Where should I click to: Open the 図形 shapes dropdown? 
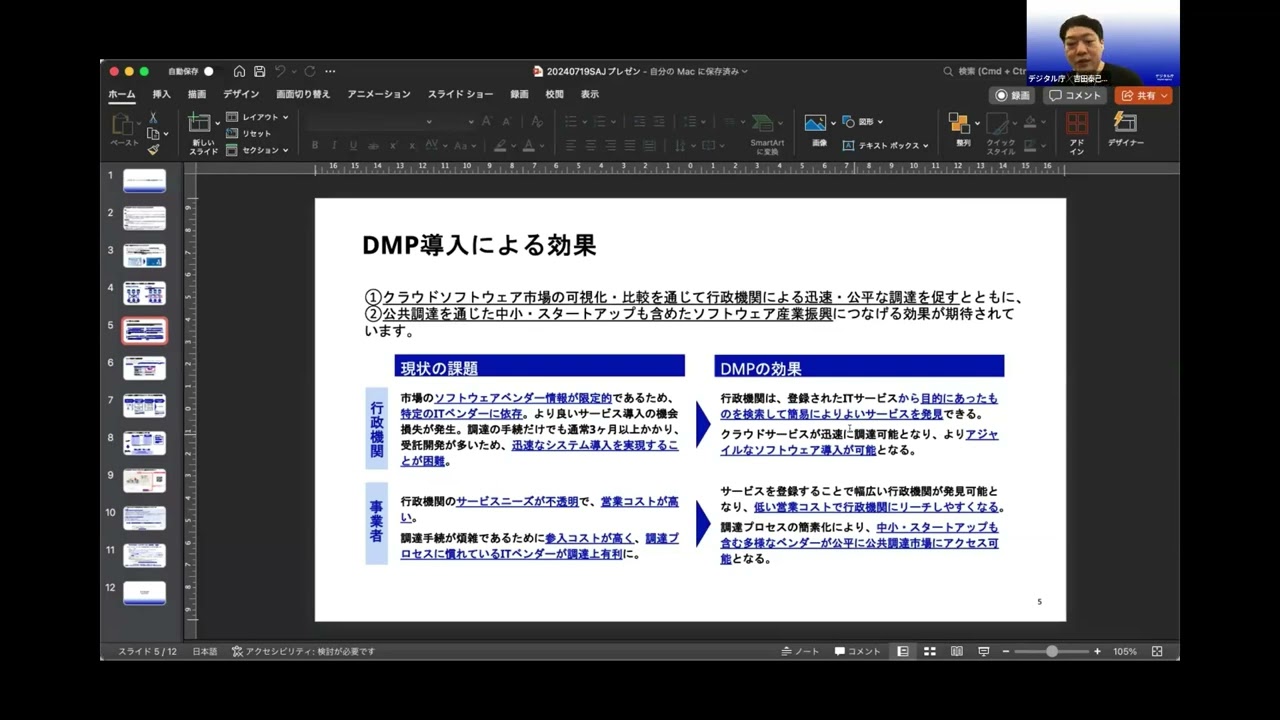[x=863, y=121]
